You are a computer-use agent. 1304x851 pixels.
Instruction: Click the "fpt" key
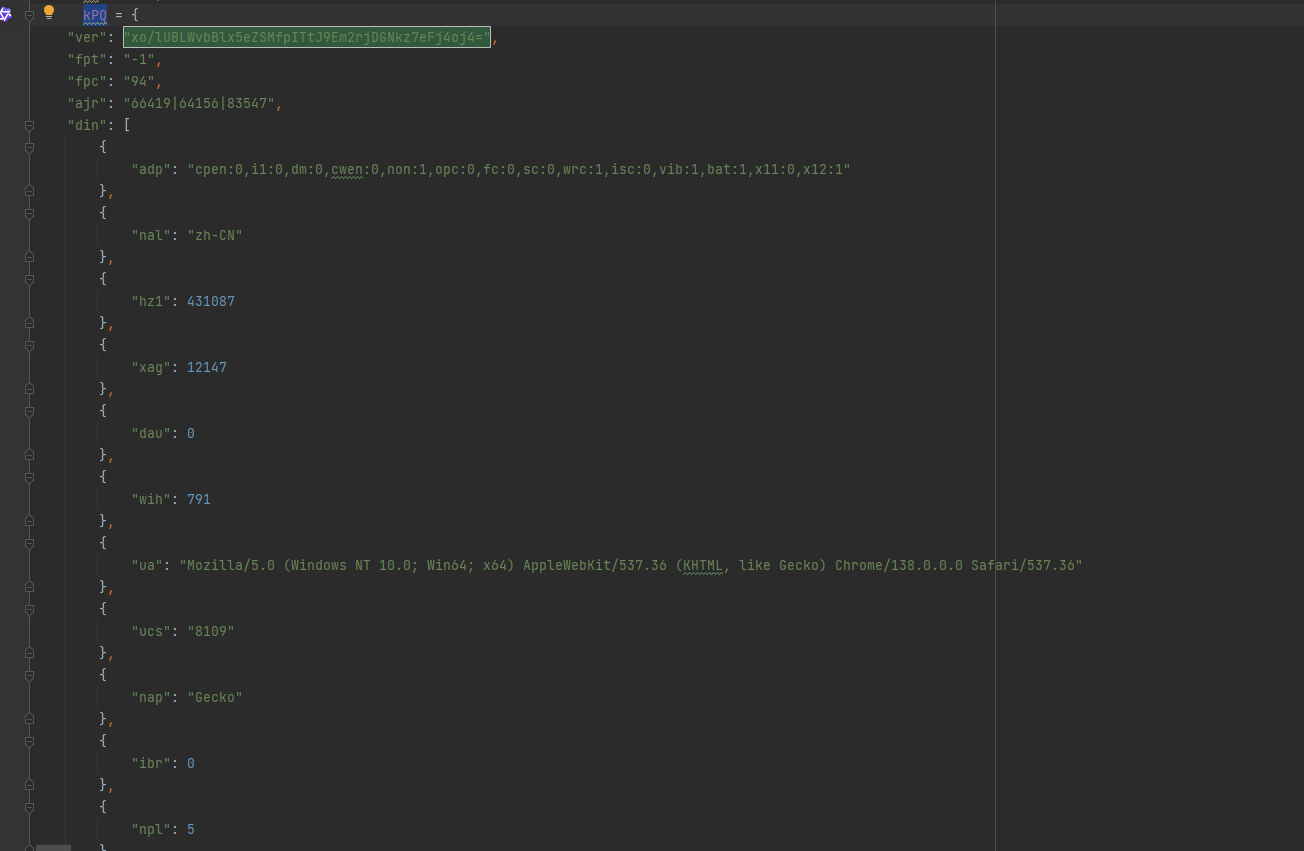[87, 59]
